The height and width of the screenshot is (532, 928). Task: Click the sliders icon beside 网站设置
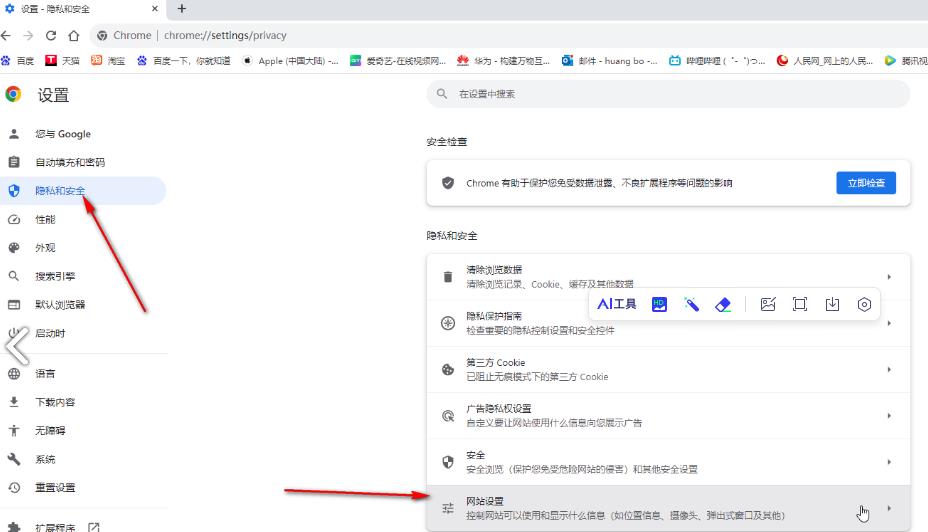coord(448,508)
